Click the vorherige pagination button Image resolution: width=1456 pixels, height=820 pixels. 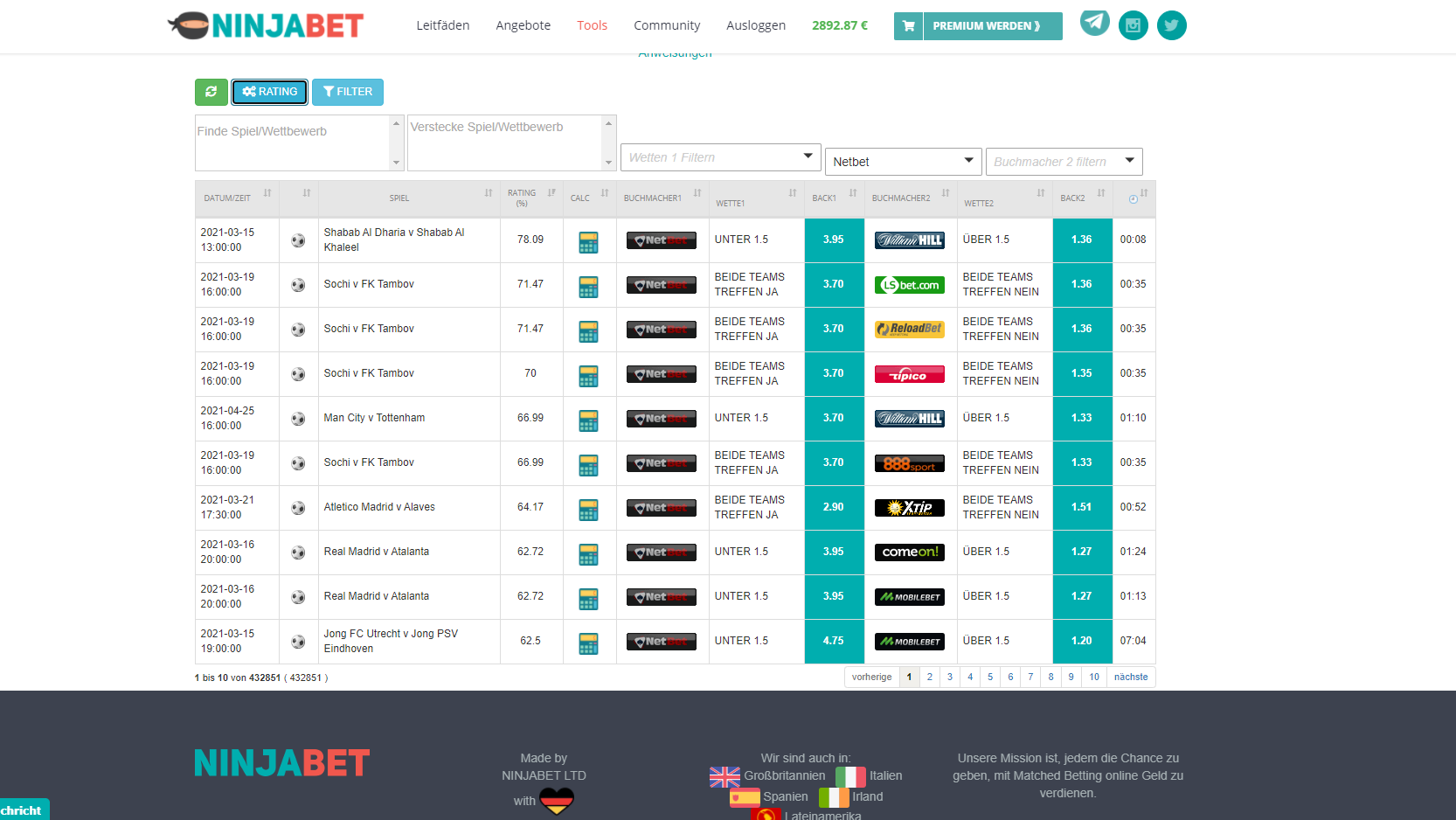872,677
